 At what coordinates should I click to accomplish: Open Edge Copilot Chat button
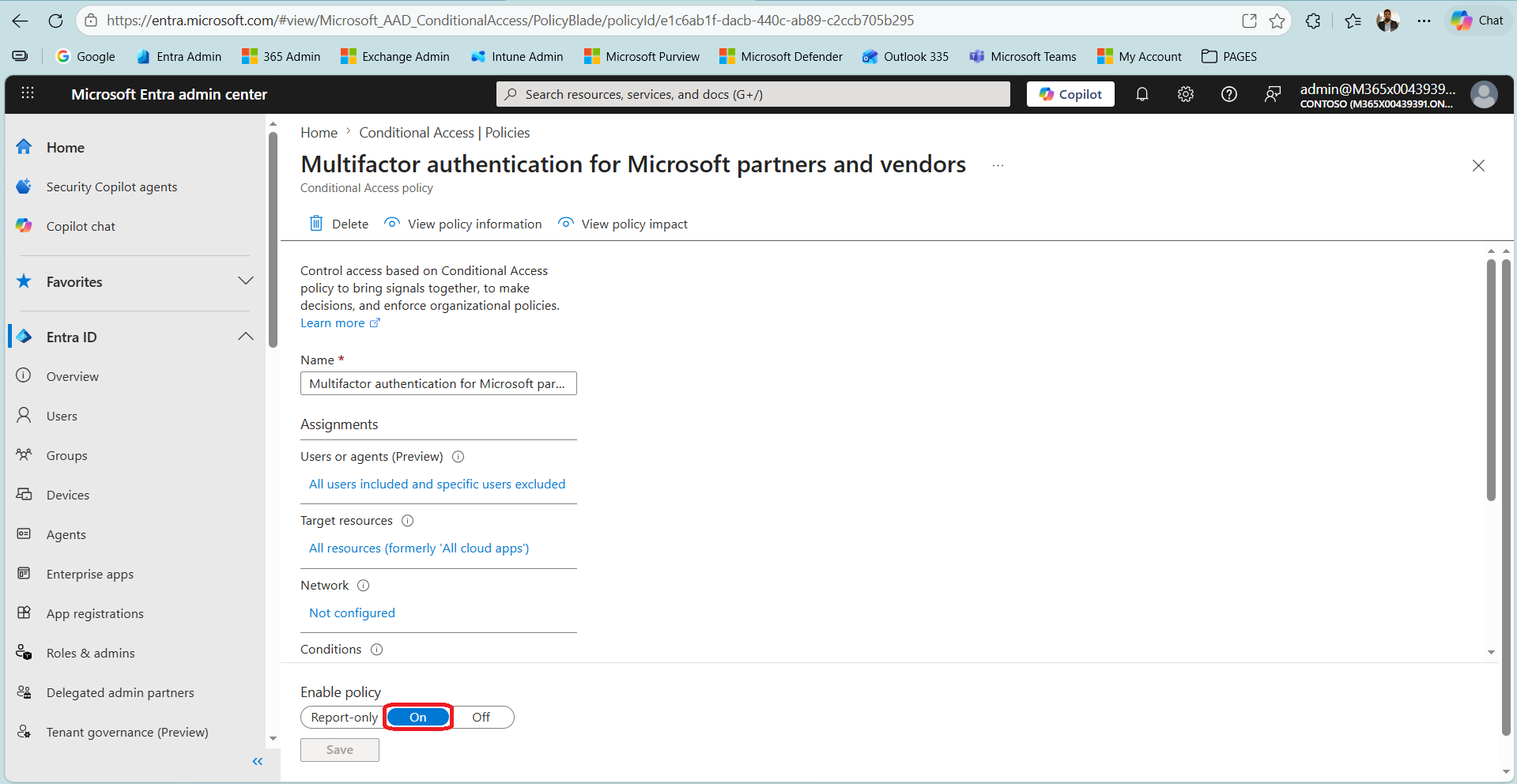[x=1477, y=21]
